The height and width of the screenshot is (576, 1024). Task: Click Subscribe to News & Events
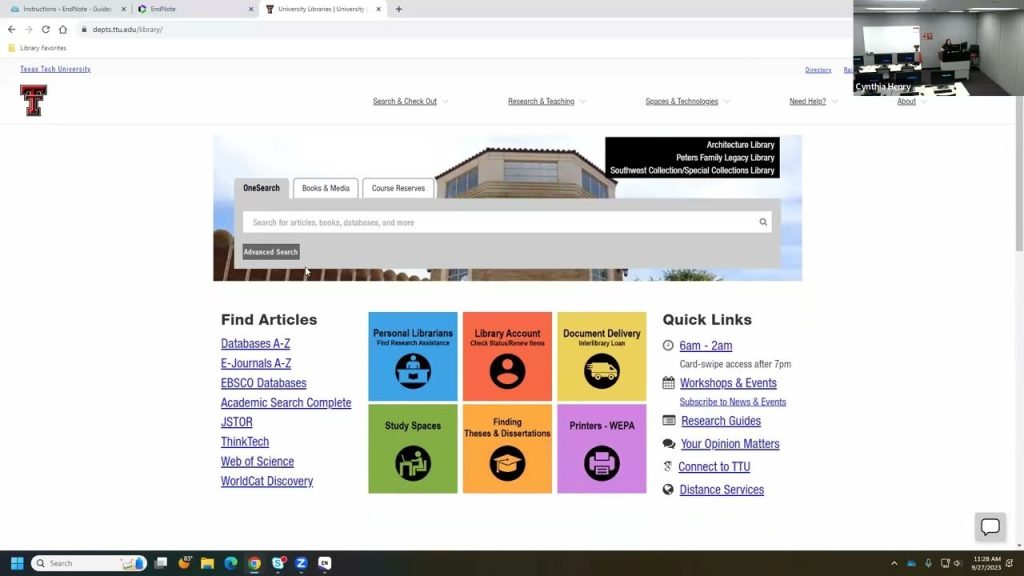pos(733,402)
